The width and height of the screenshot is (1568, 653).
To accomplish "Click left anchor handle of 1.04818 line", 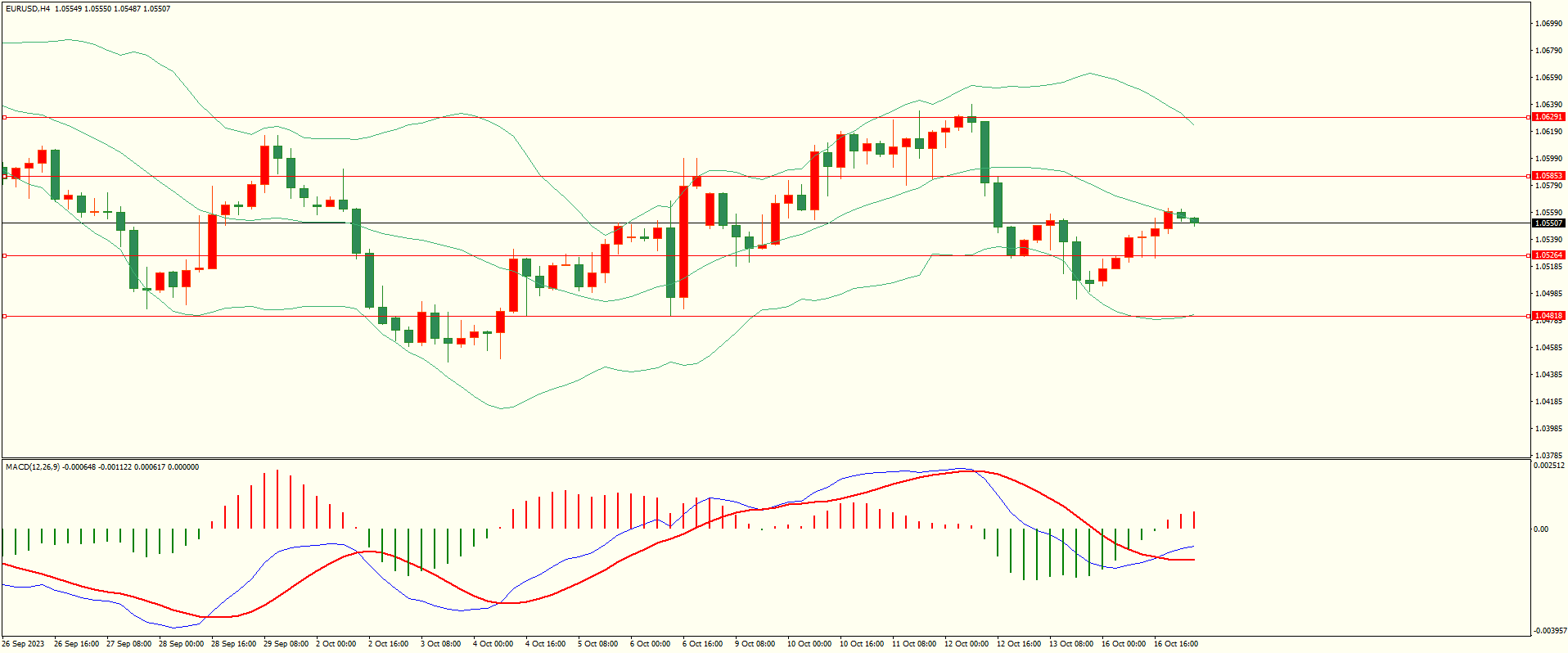I will tap(4, 316).
